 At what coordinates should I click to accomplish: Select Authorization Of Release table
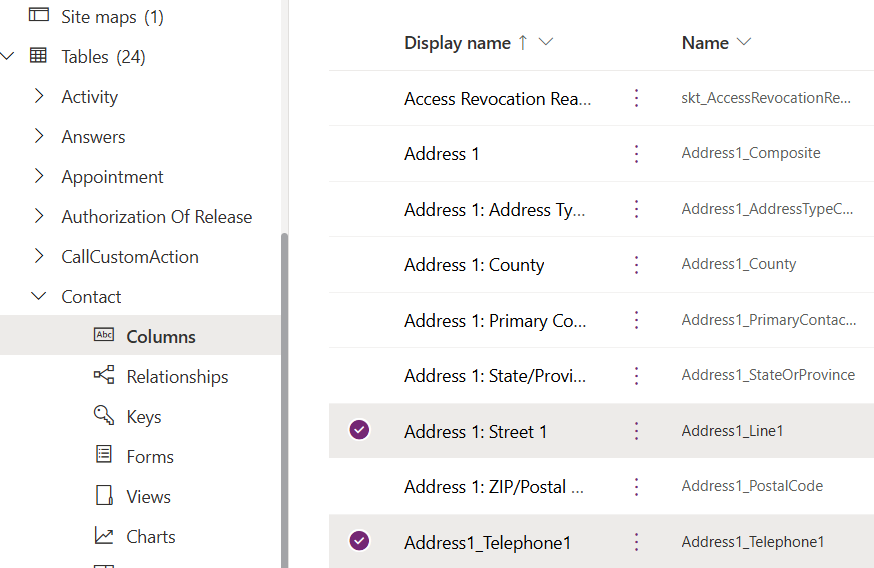[156, 216]
